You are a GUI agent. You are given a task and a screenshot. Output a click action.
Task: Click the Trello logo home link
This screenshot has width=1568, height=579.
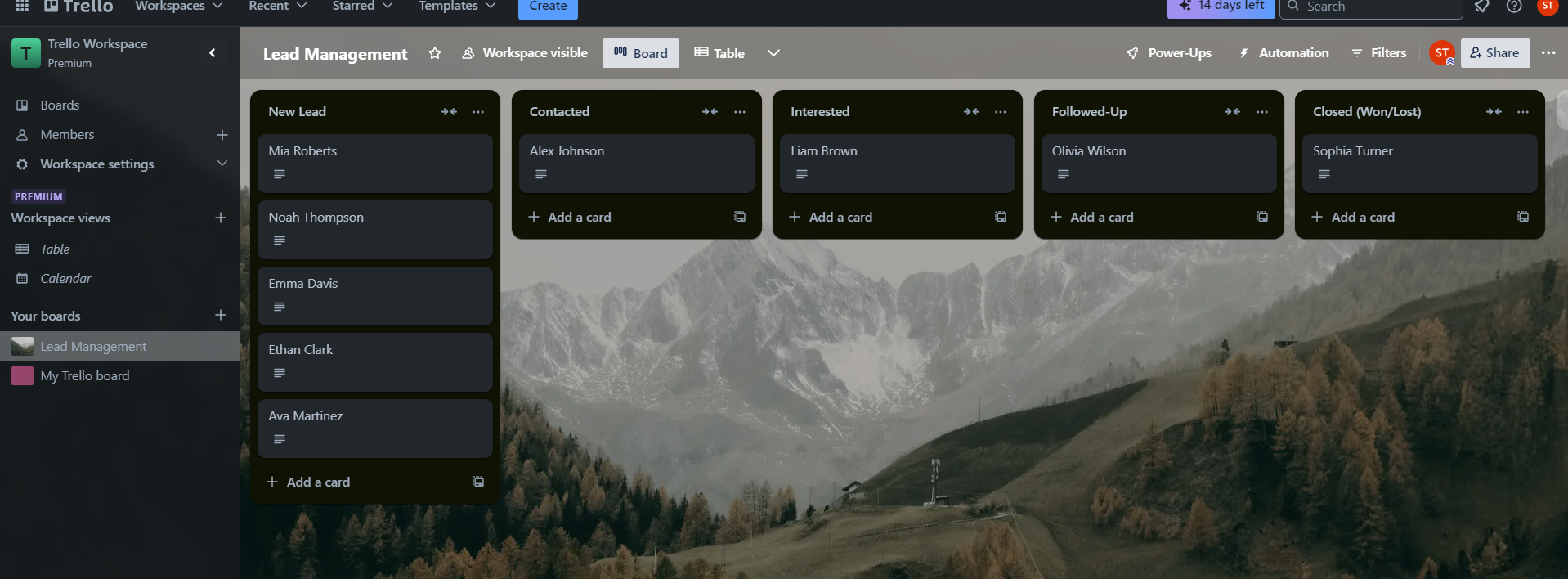(78, 6)
